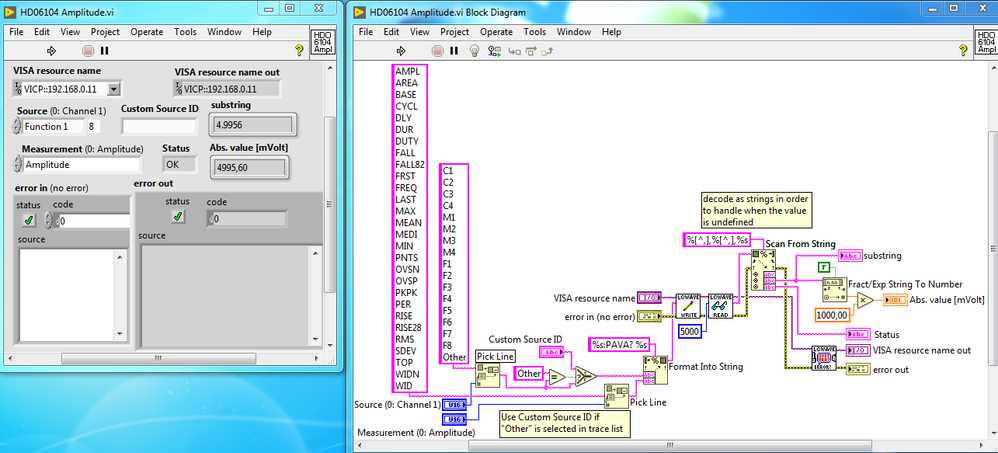Screen dimensions: 998x453
Task: Click the Block Diagram horizontal scrollbar
Action: pyautogui.click(x=668, y=445)
